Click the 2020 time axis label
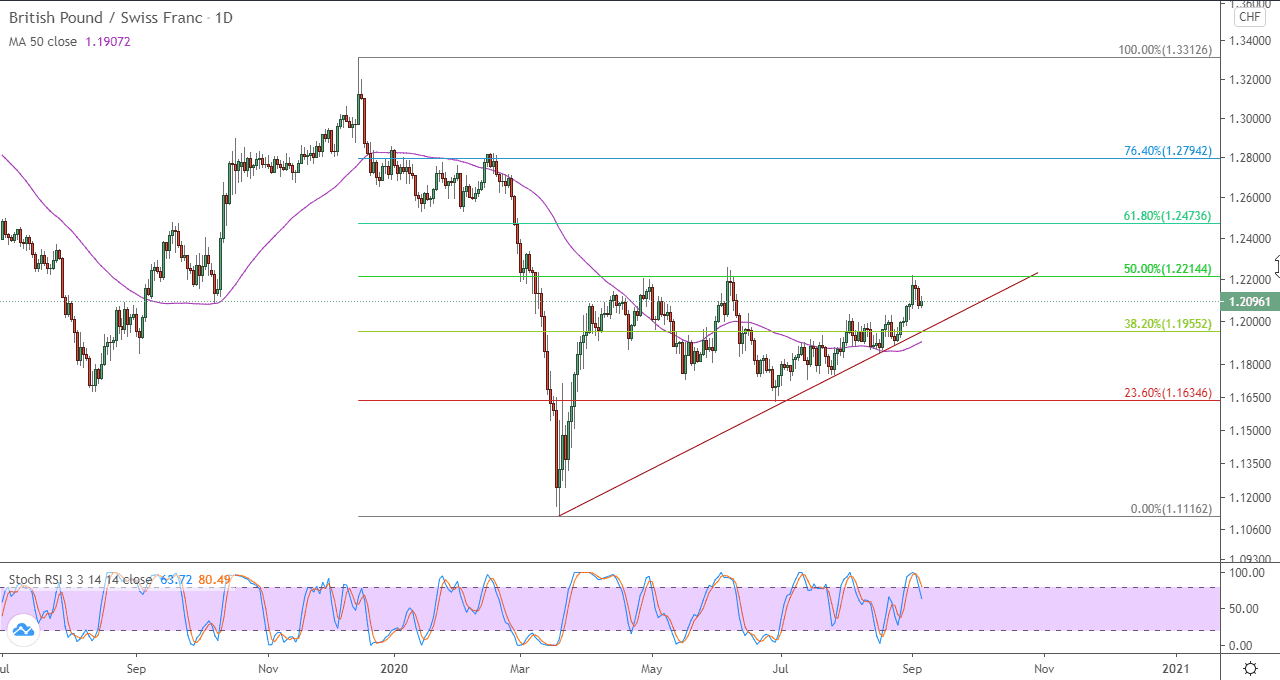1280x680 pixels. [395, 667]
